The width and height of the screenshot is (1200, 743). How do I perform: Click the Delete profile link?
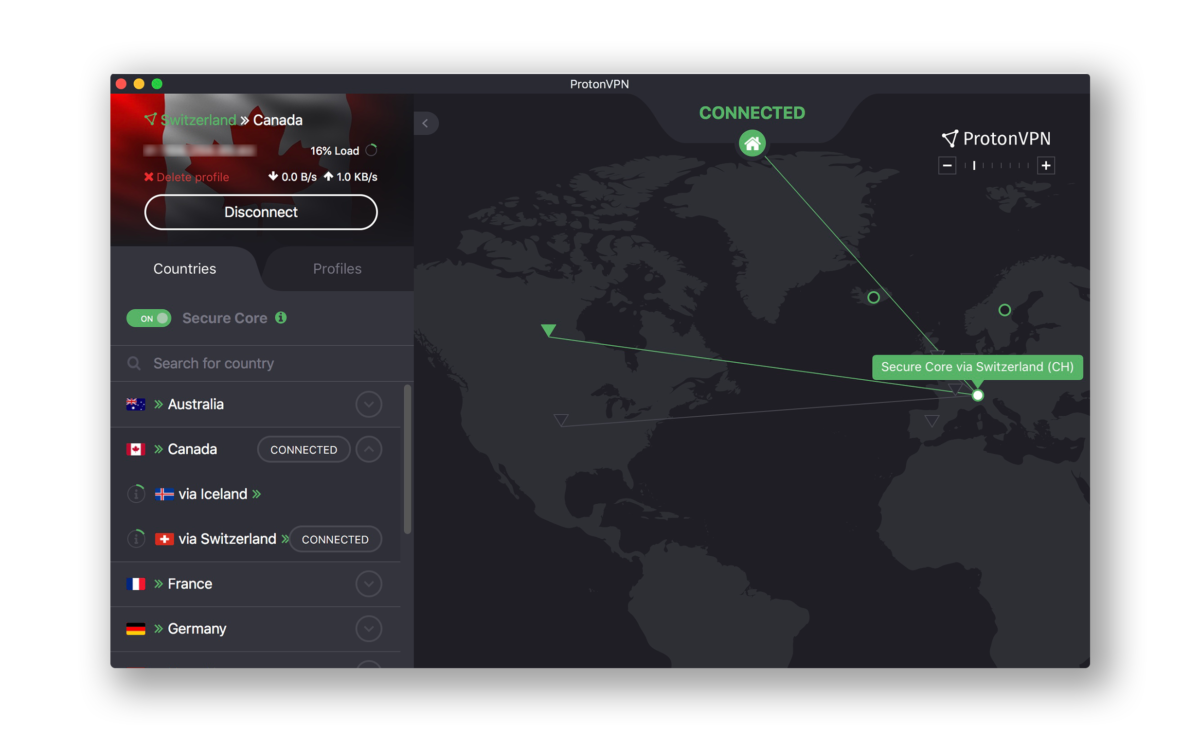coord(186,177)
